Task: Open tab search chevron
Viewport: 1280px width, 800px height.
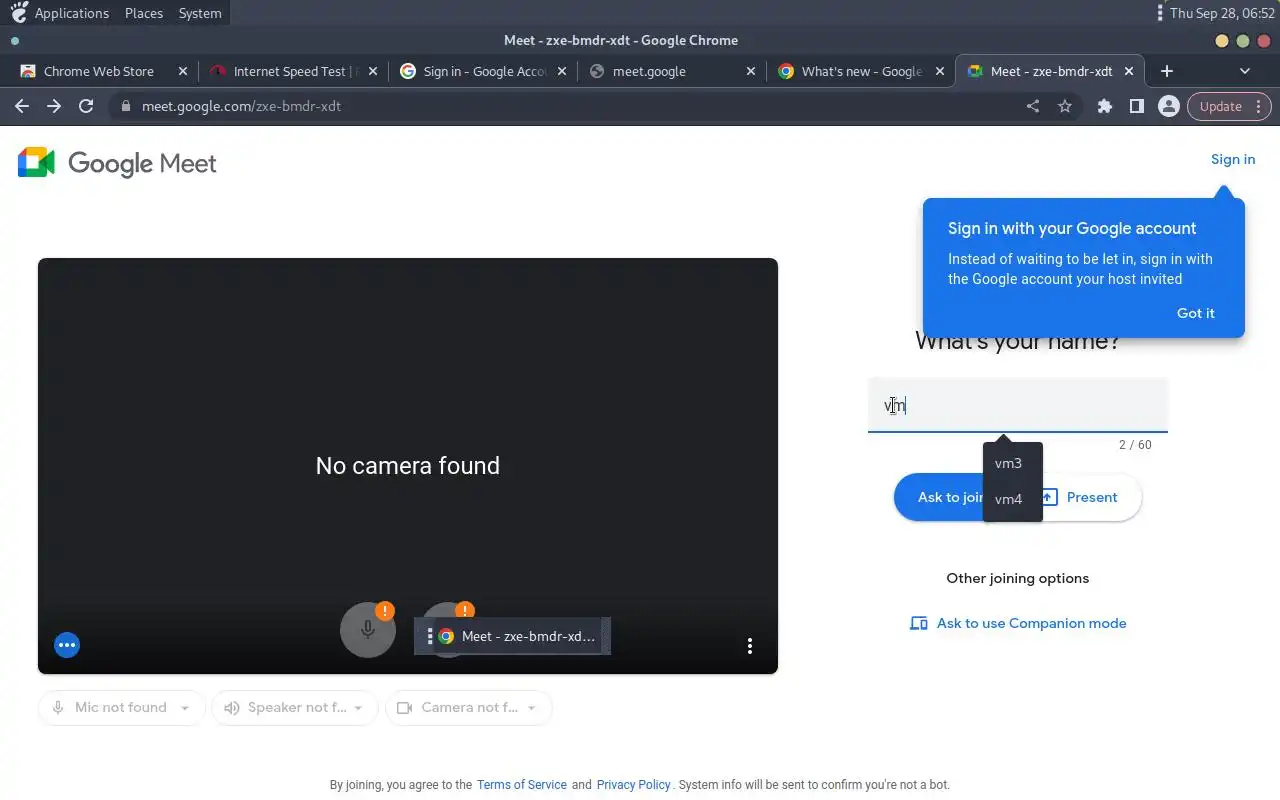Action: [x=1245, y=71]
